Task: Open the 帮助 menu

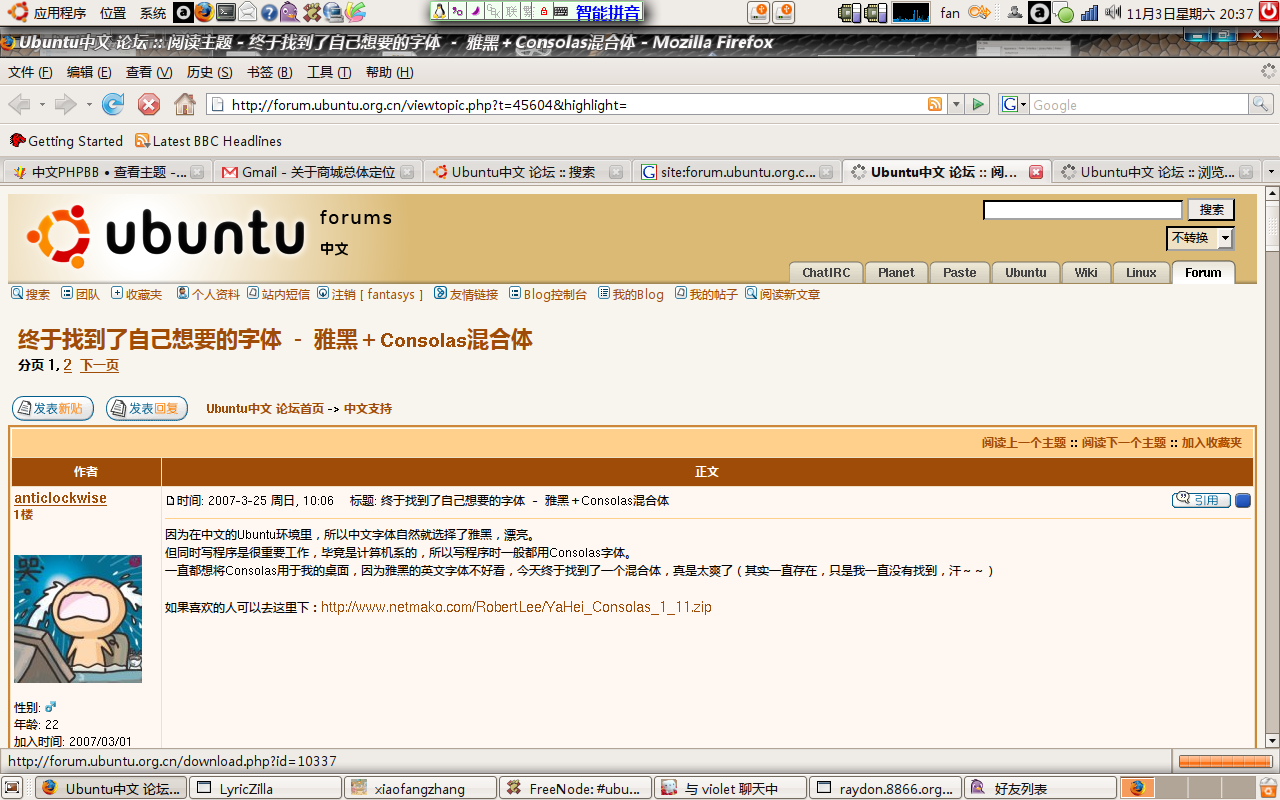Action: point(389,72)
